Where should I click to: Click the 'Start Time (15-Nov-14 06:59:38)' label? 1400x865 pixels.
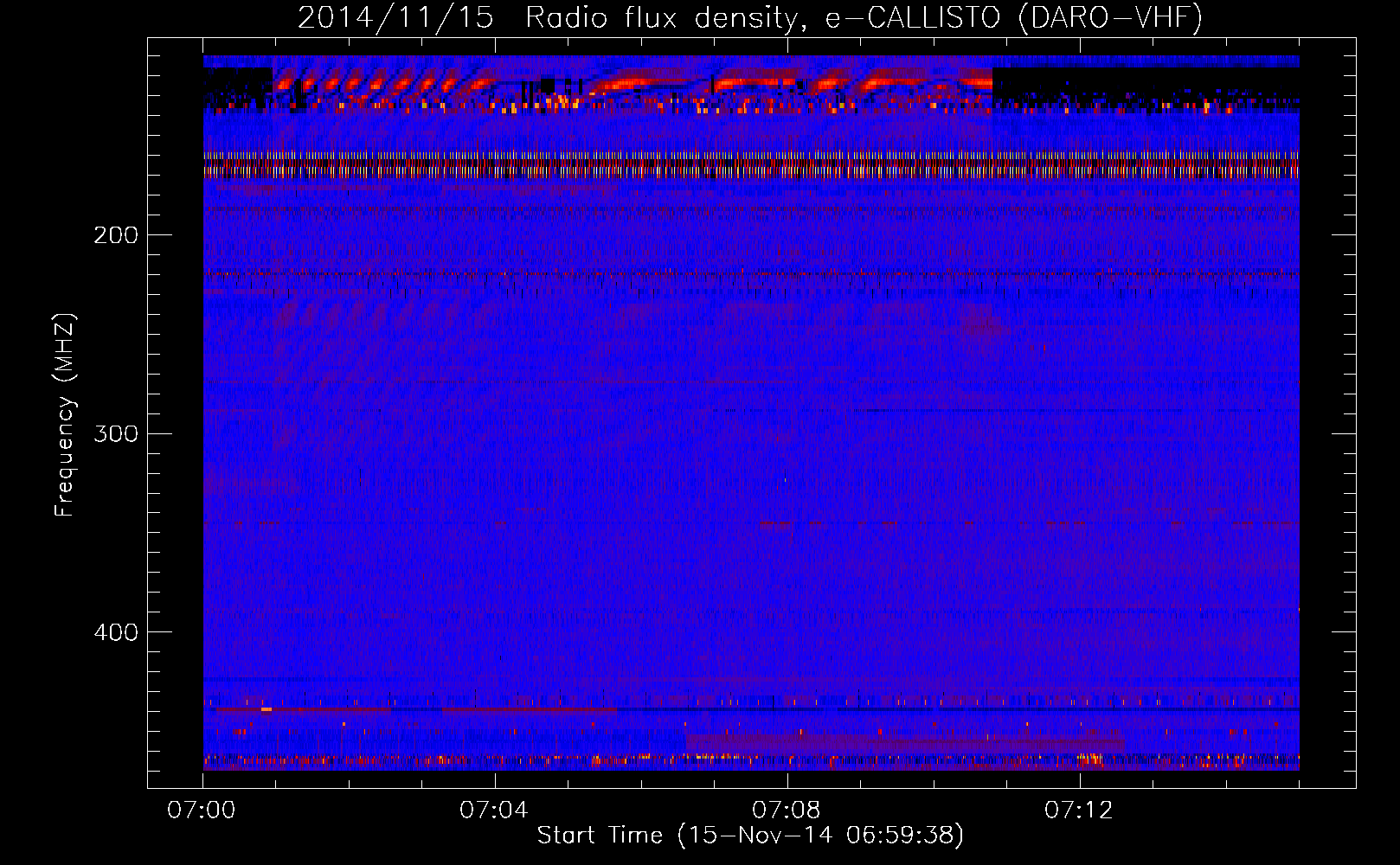[x=750, y=836]
